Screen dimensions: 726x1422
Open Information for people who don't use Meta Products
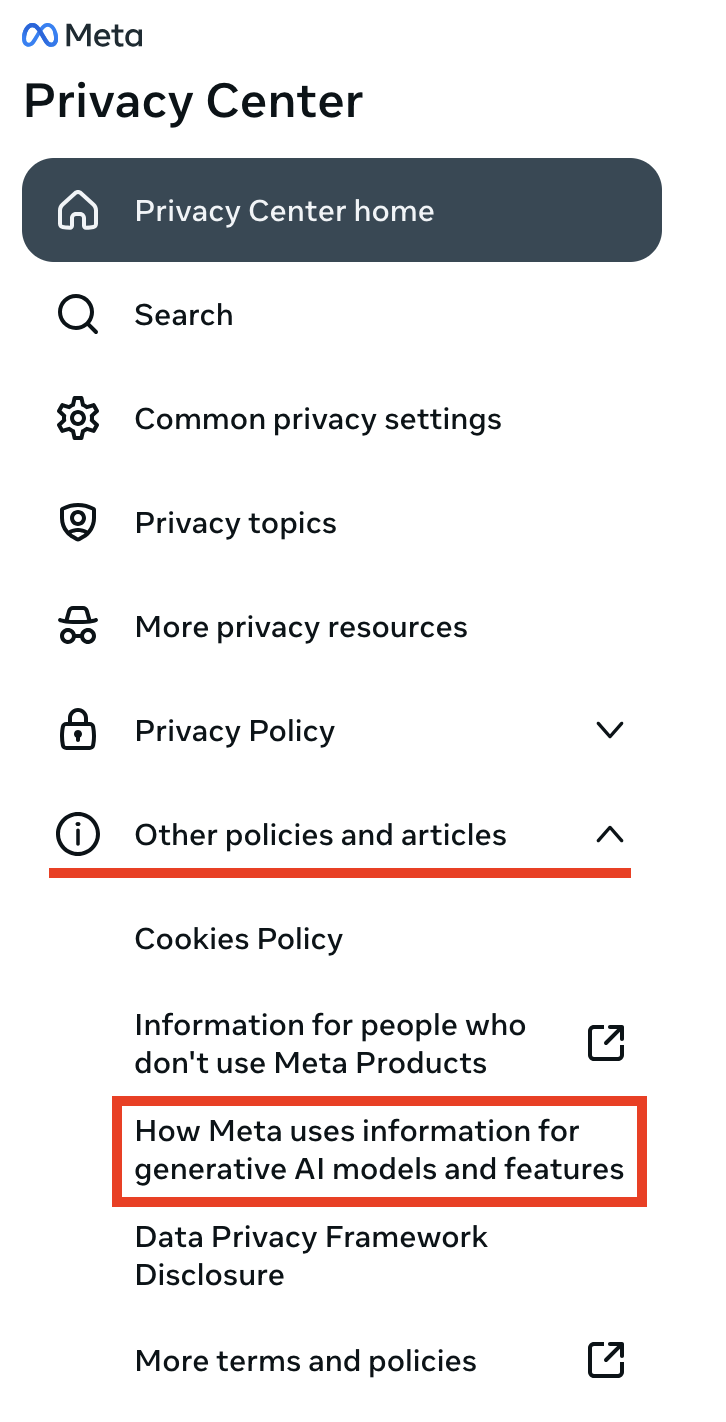(x=330, y=1042)
